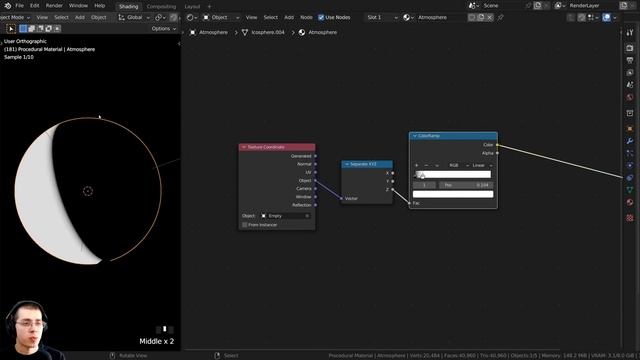Collapse the ColorRamp node
Viewport: 640px width, 360px height.
pos(415,136)
